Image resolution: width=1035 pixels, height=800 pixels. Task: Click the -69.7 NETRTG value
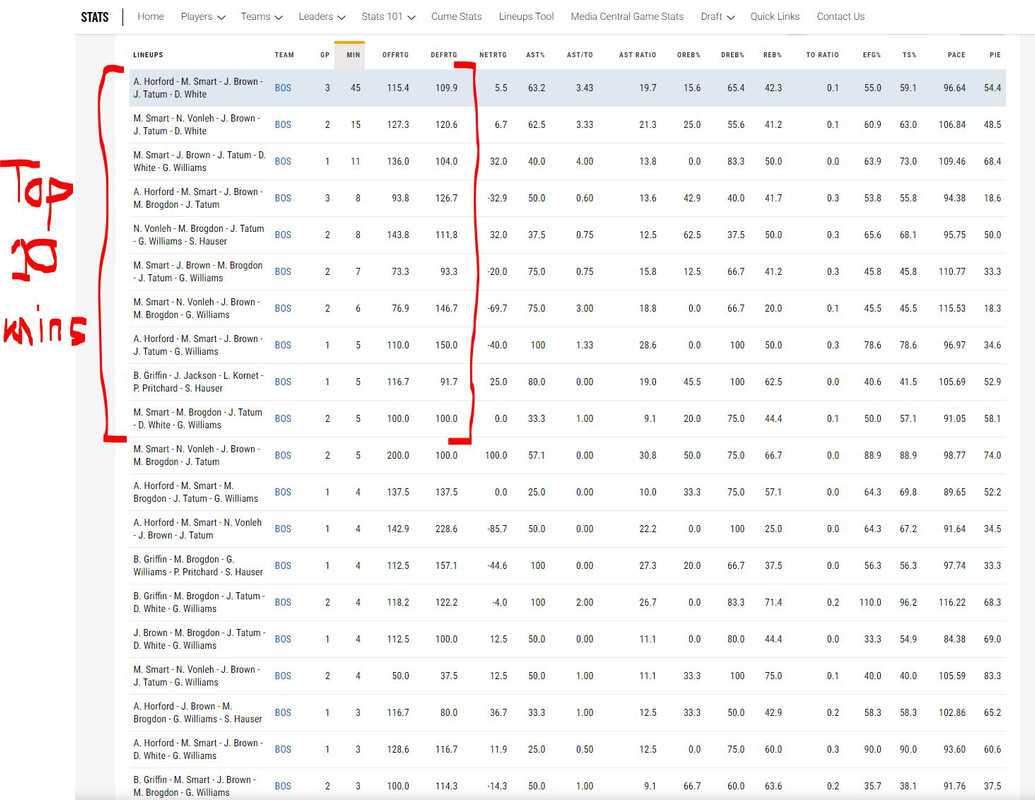[x=496, y=308]
